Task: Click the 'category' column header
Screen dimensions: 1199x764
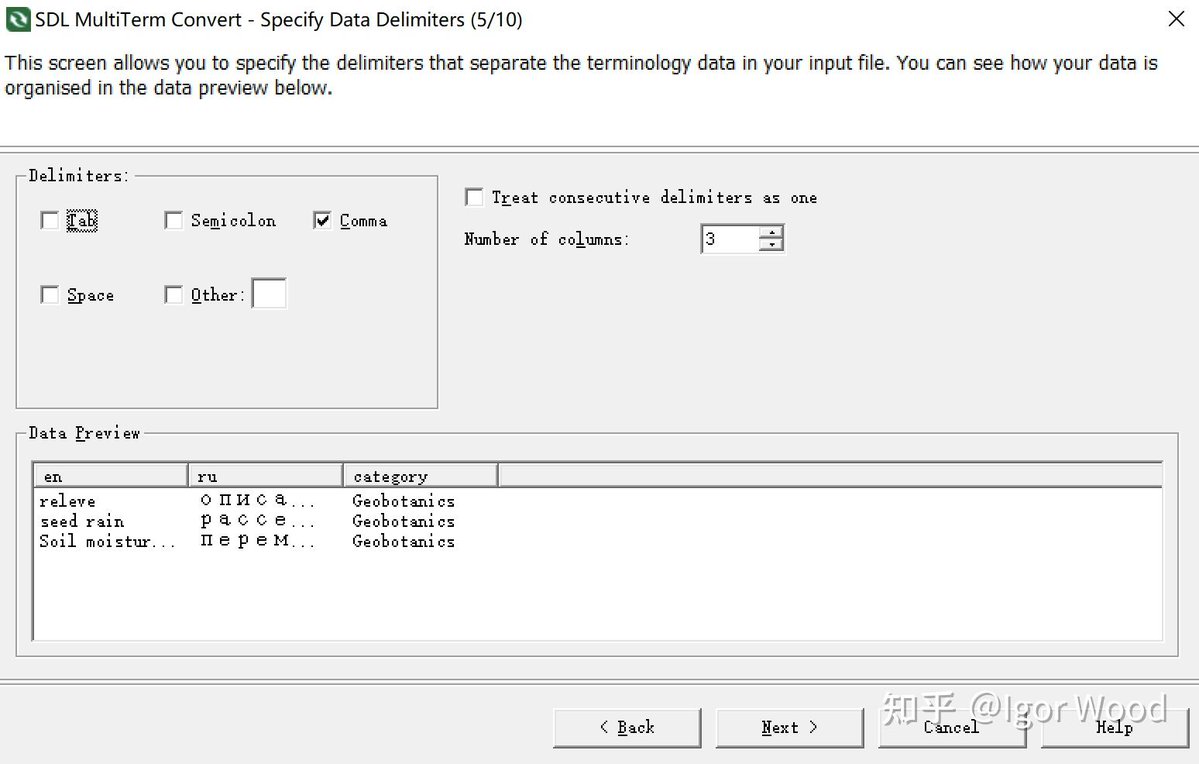Action: tap(420, 476)
